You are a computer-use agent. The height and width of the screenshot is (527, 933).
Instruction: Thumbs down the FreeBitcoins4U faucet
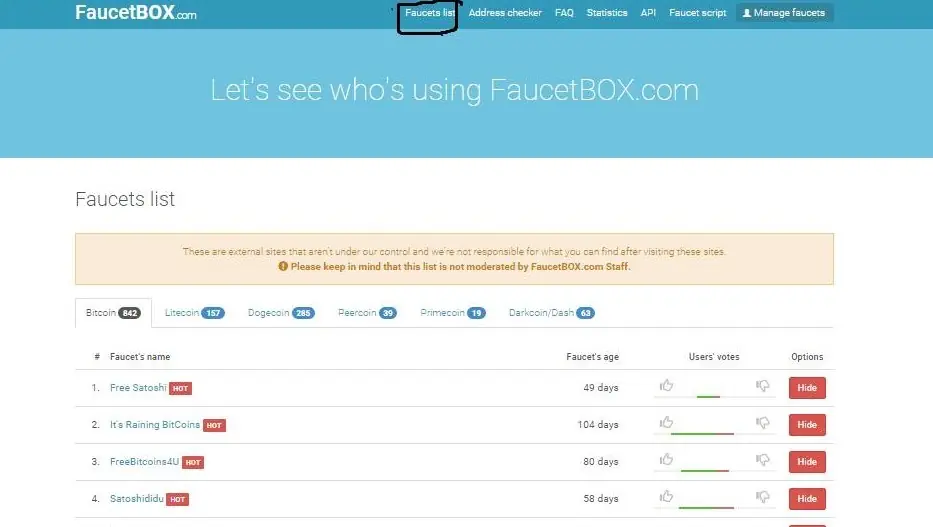tap(762, 460)
